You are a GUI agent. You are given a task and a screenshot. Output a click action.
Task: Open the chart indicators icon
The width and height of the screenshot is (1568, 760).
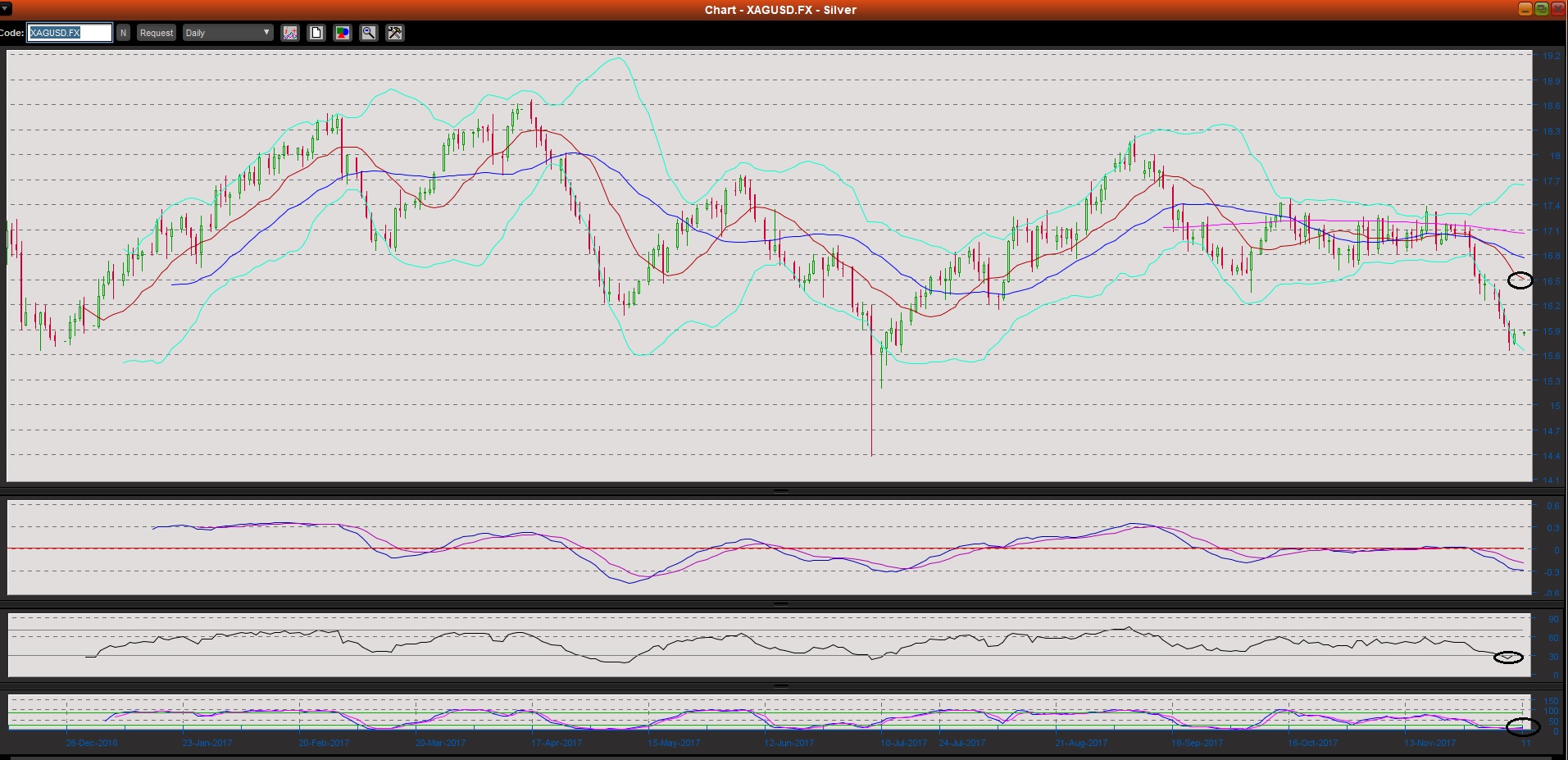click(290, 33)
